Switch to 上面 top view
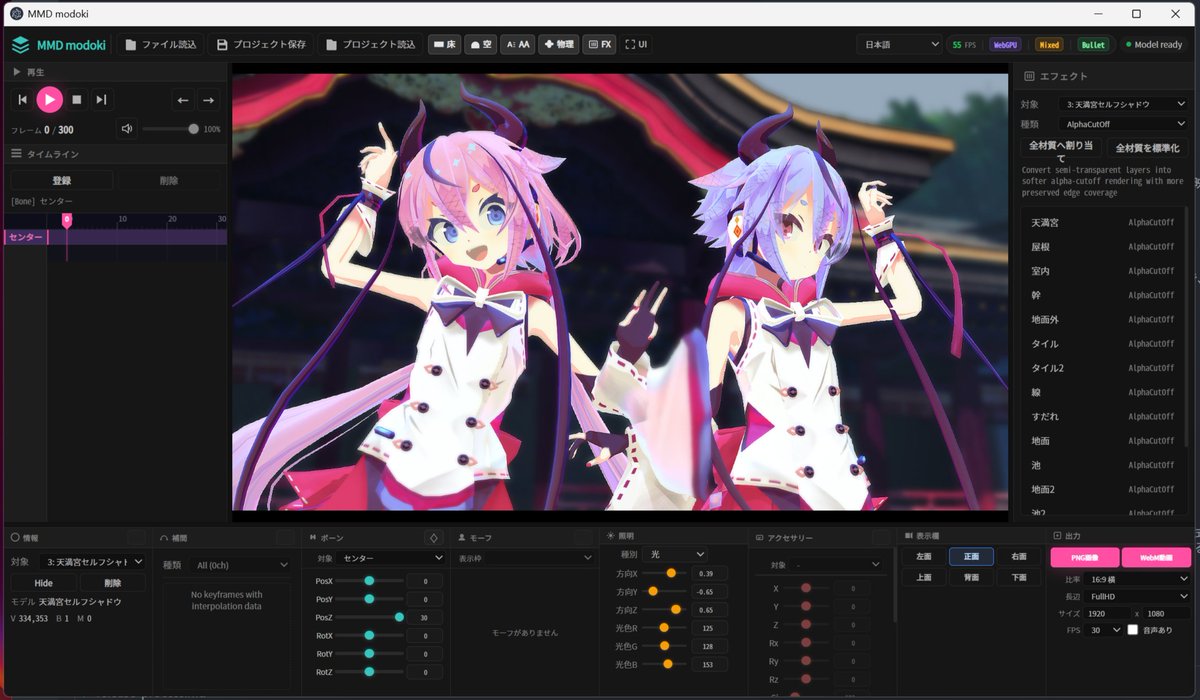Screen dimensions: 1200x700 point(923,577)
